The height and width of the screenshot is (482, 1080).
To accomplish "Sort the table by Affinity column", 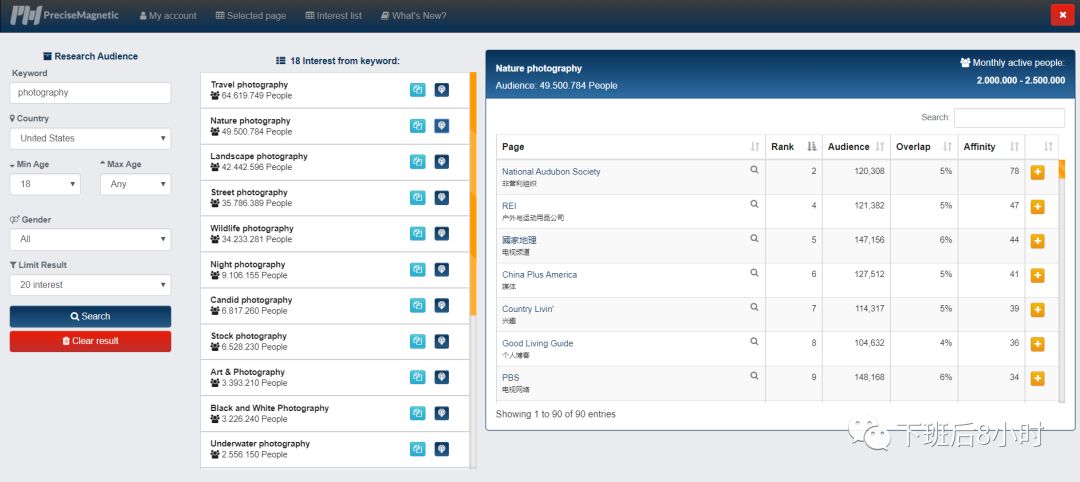I will click(x=991, y=147).
